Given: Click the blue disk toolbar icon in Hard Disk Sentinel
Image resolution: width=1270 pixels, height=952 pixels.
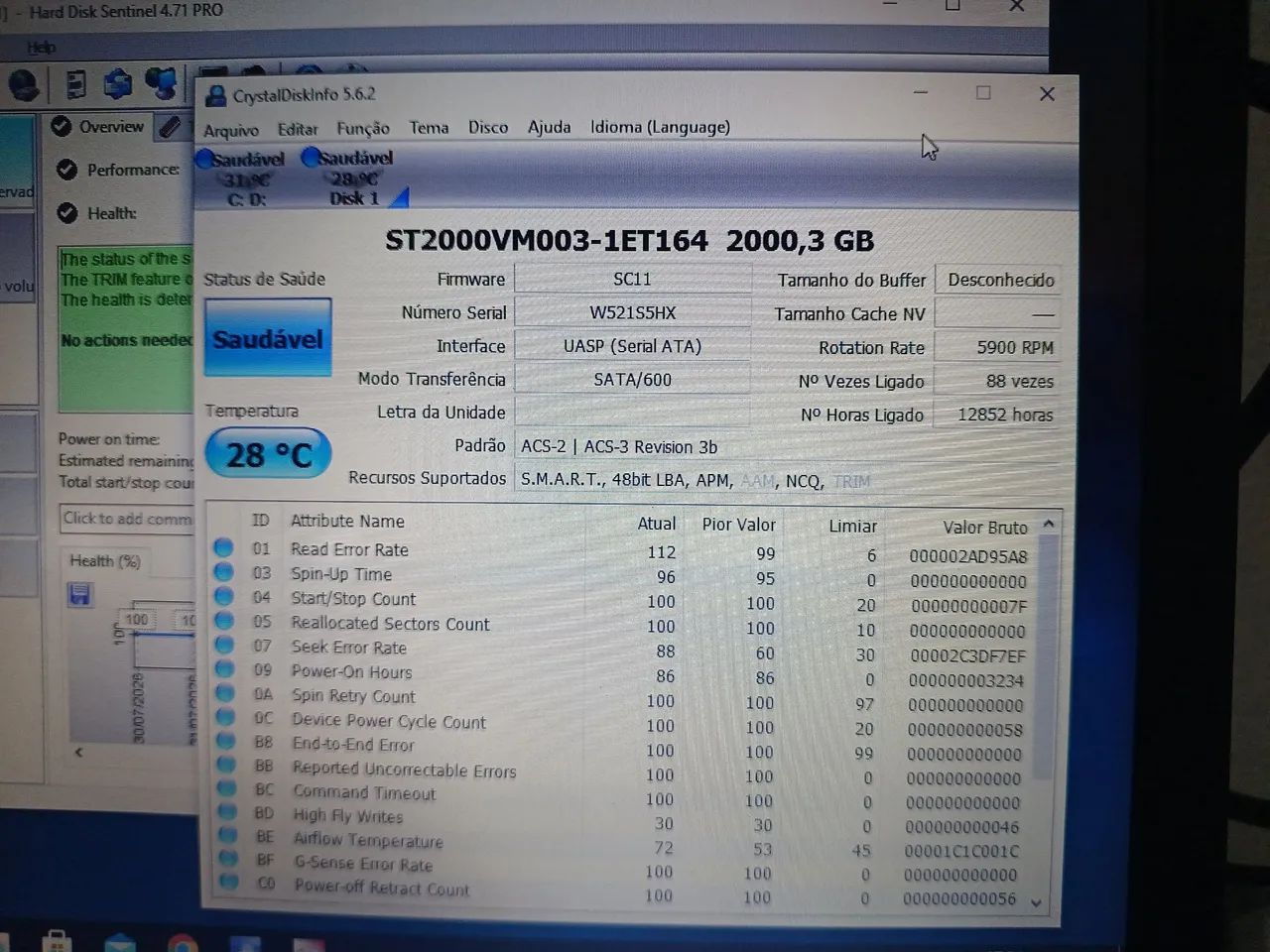Looking at the screenshot, I should (118, 83).
